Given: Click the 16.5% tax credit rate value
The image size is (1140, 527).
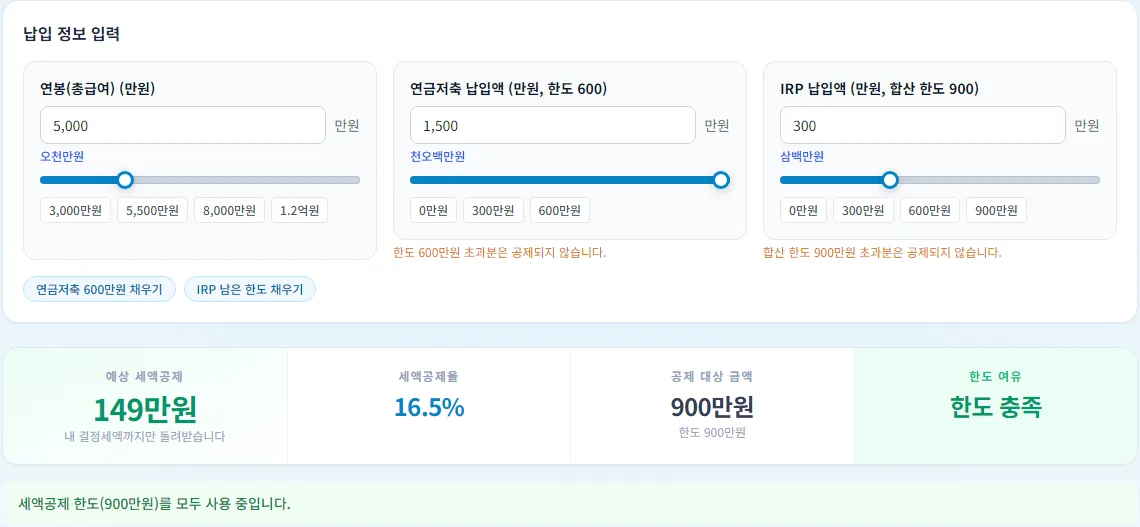Looking at the screenshot, I should coord(429,408).
